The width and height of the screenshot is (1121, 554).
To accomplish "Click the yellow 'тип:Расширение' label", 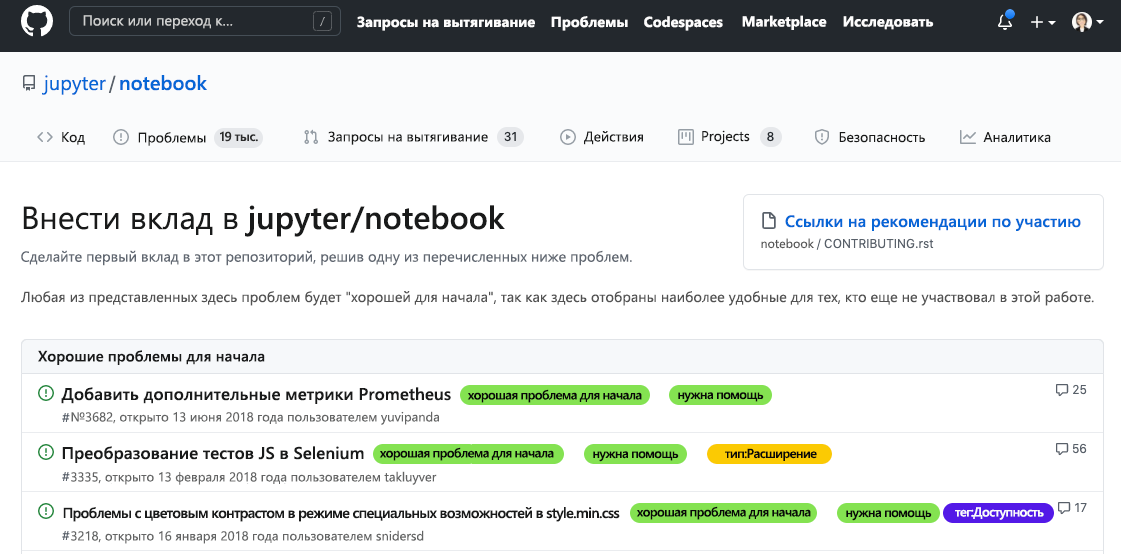I will tap(769, 454).
